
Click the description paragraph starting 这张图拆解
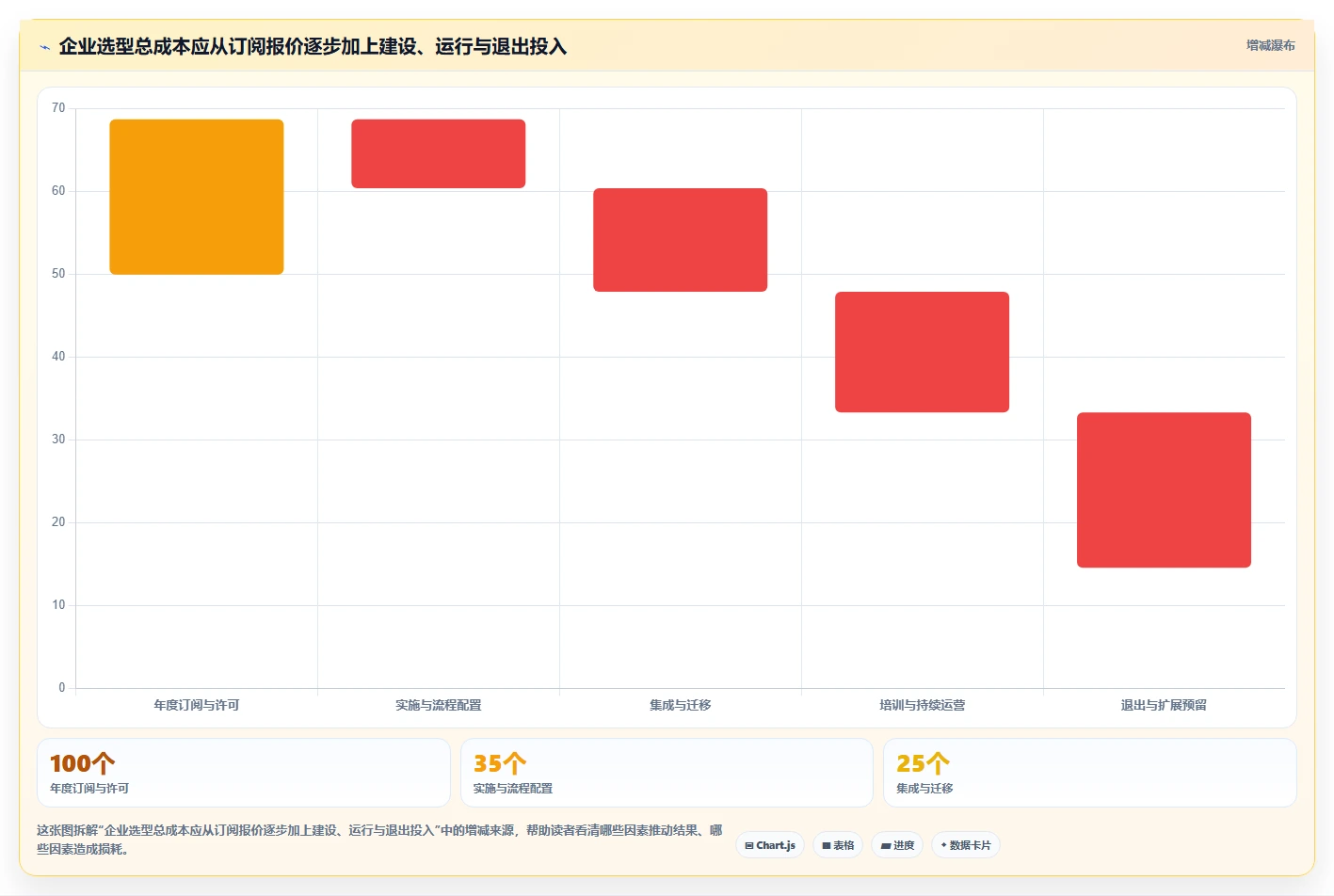pyautogui.click(x=379, y=840)
